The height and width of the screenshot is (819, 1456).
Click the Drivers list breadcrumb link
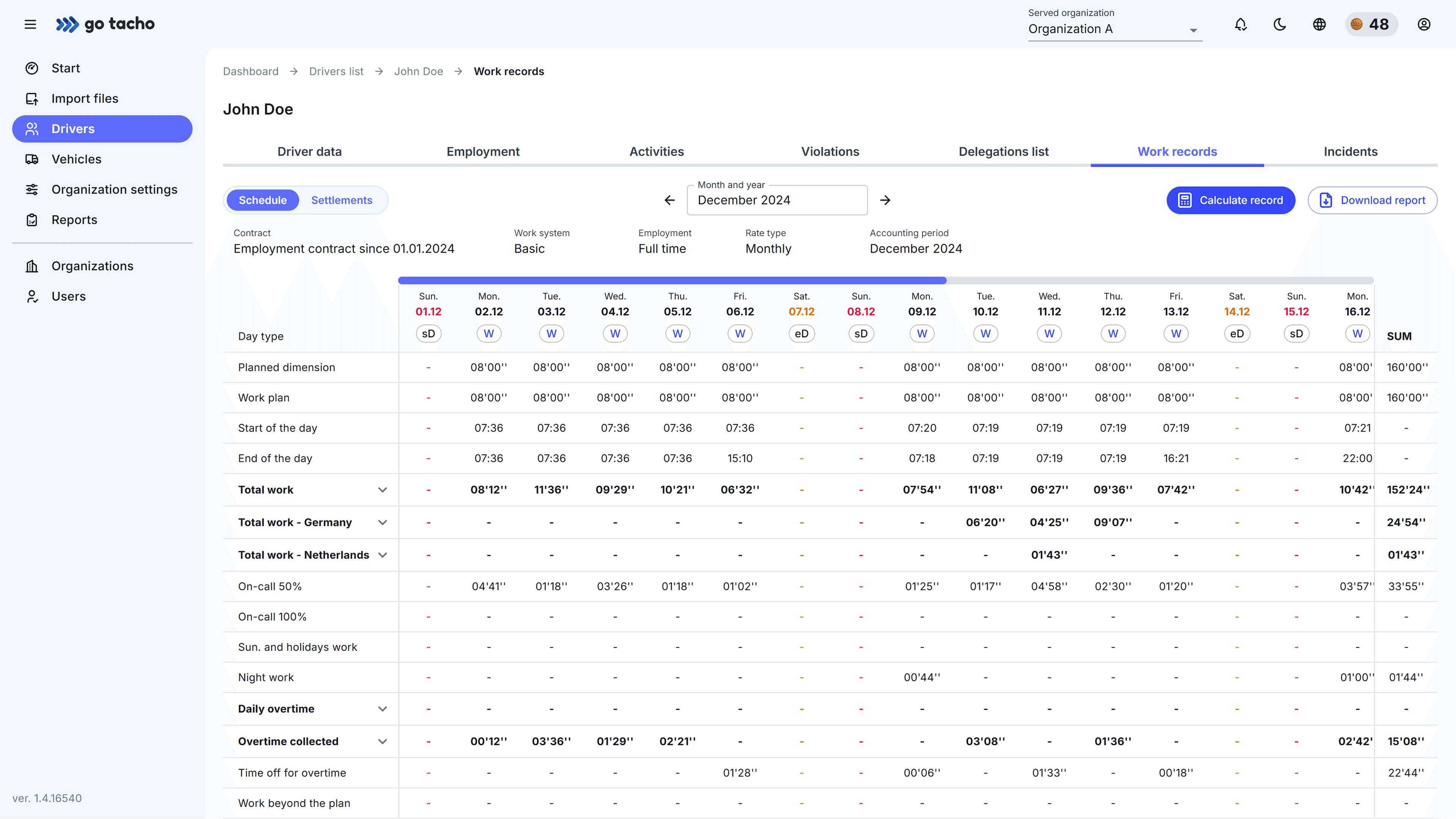(x=336, y=71)
